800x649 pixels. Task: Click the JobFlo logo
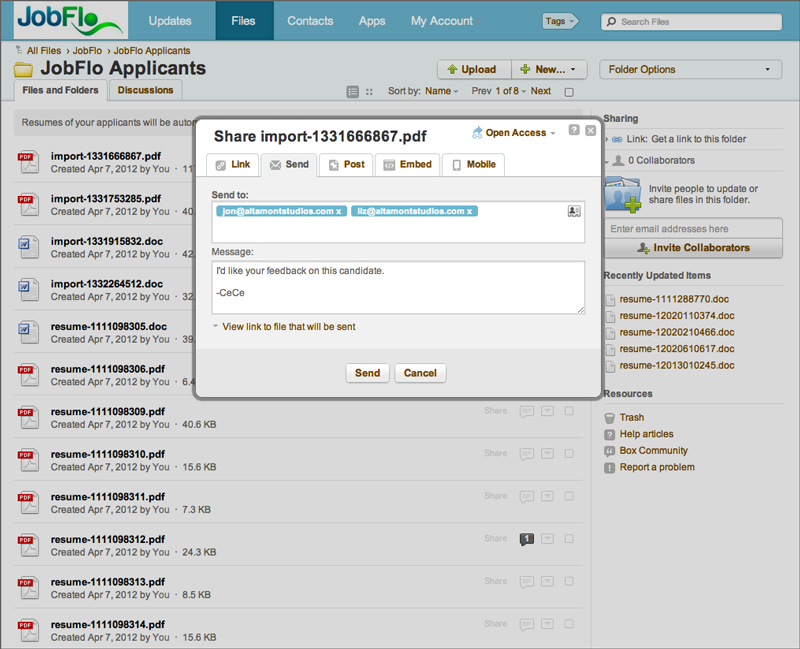tap(71, 20)
